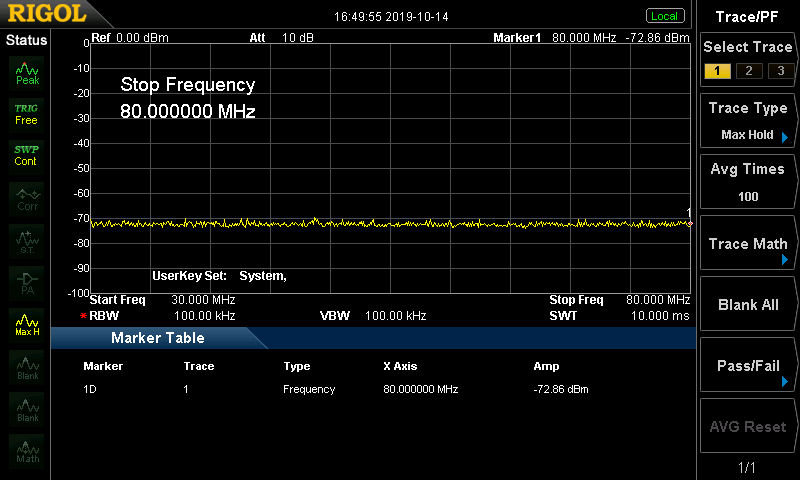800x480 pixels.
Task: Select trace 1 in Select Trace
Action: coord(717,71)
